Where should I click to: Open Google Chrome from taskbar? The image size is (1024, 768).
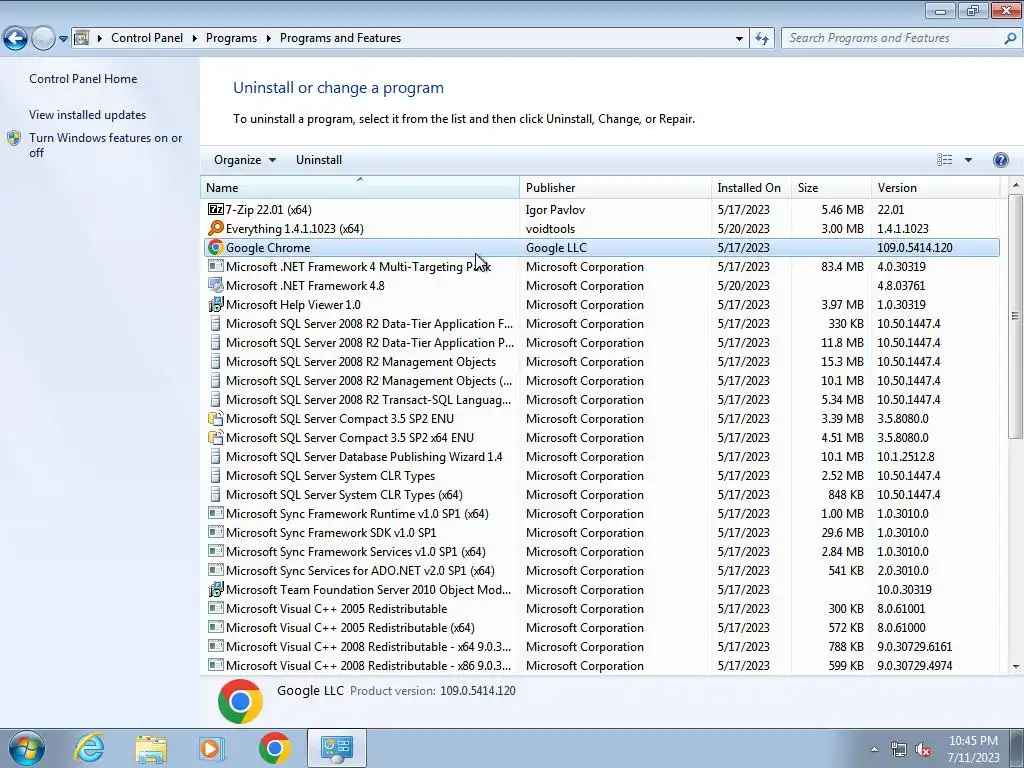[274, 748]
